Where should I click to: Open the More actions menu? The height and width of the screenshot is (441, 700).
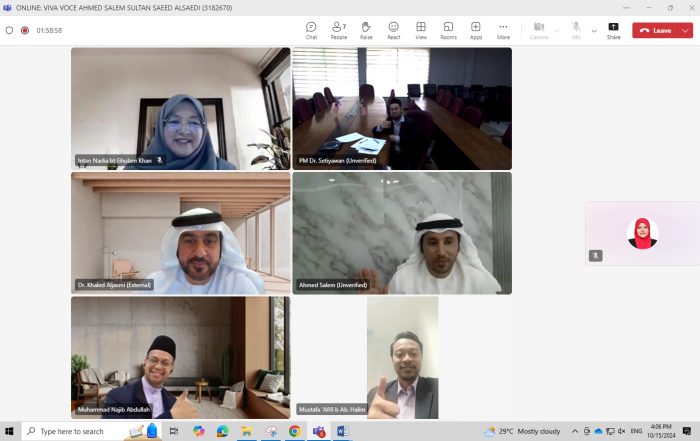pos(503,30)
